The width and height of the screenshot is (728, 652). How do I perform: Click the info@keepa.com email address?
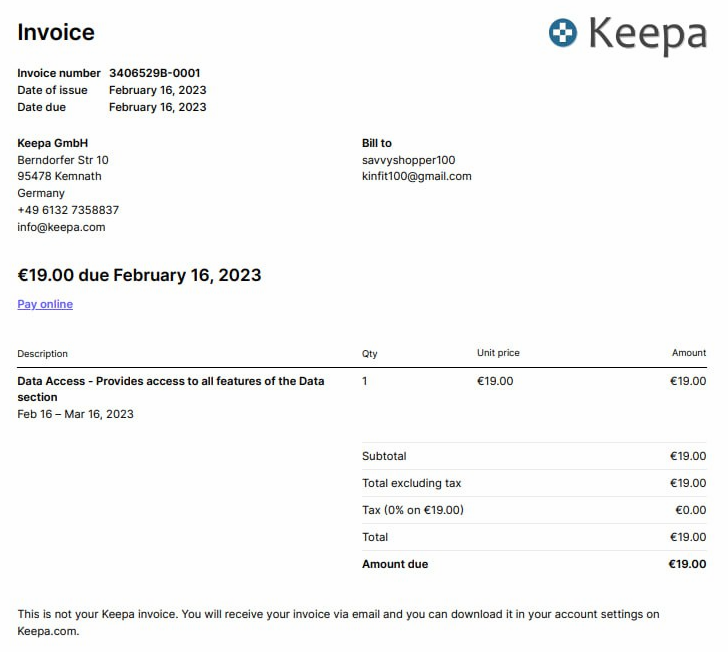coord(61,227)
